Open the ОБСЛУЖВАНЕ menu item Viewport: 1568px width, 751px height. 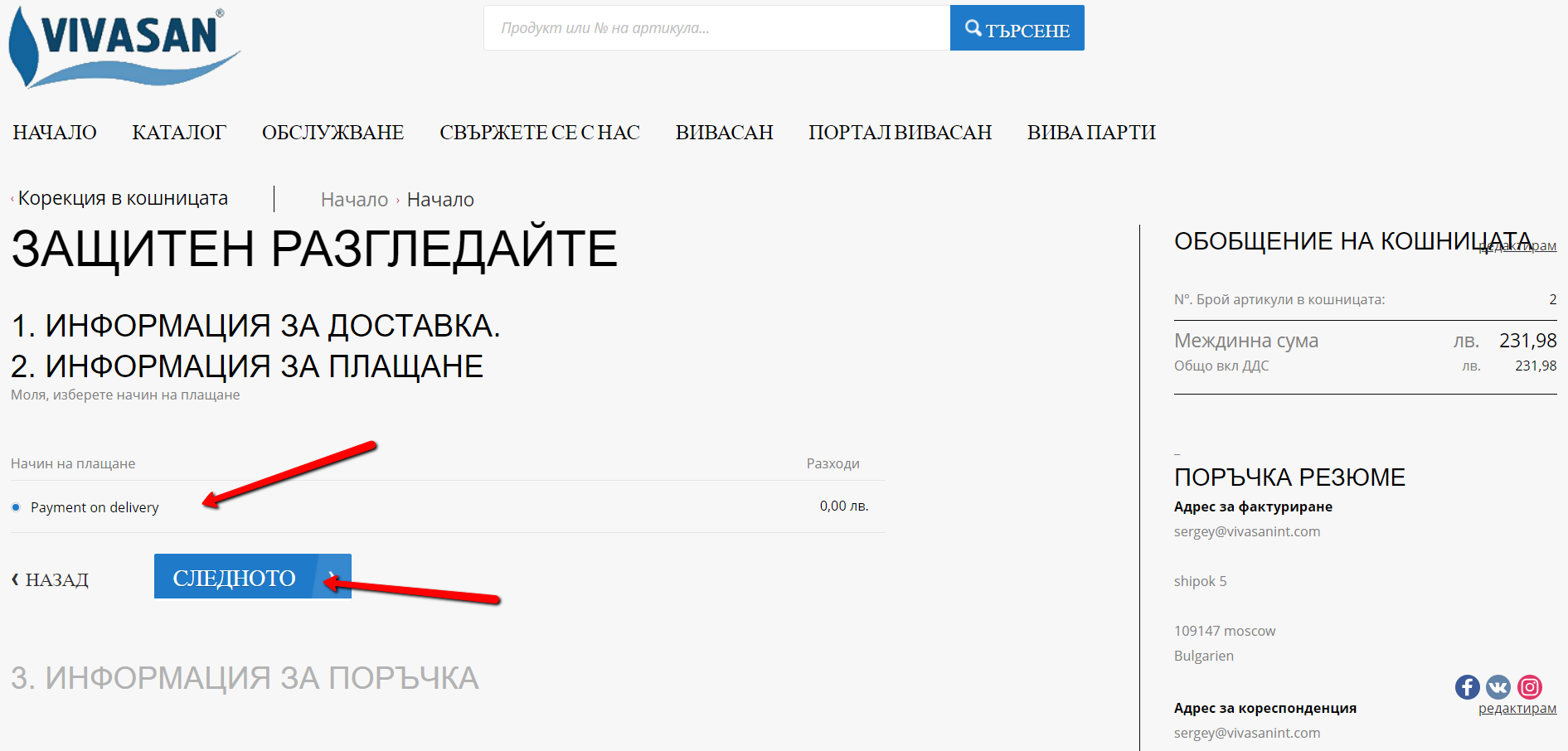pyautogui.click(x=333, y=133)
